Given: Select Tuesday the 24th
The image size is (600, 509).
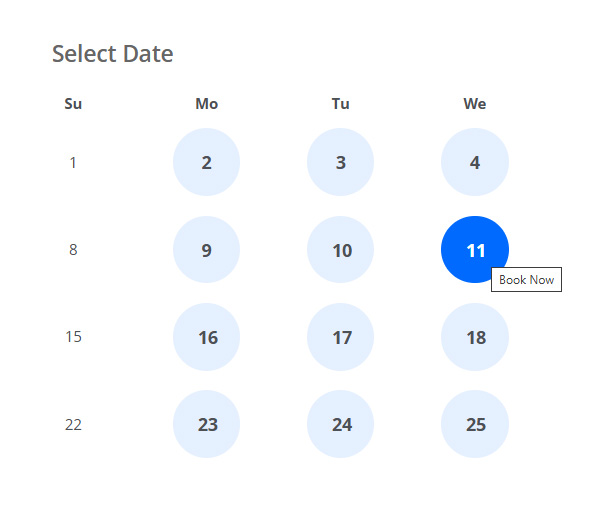Looking at the screenshot, I should 341,424.
